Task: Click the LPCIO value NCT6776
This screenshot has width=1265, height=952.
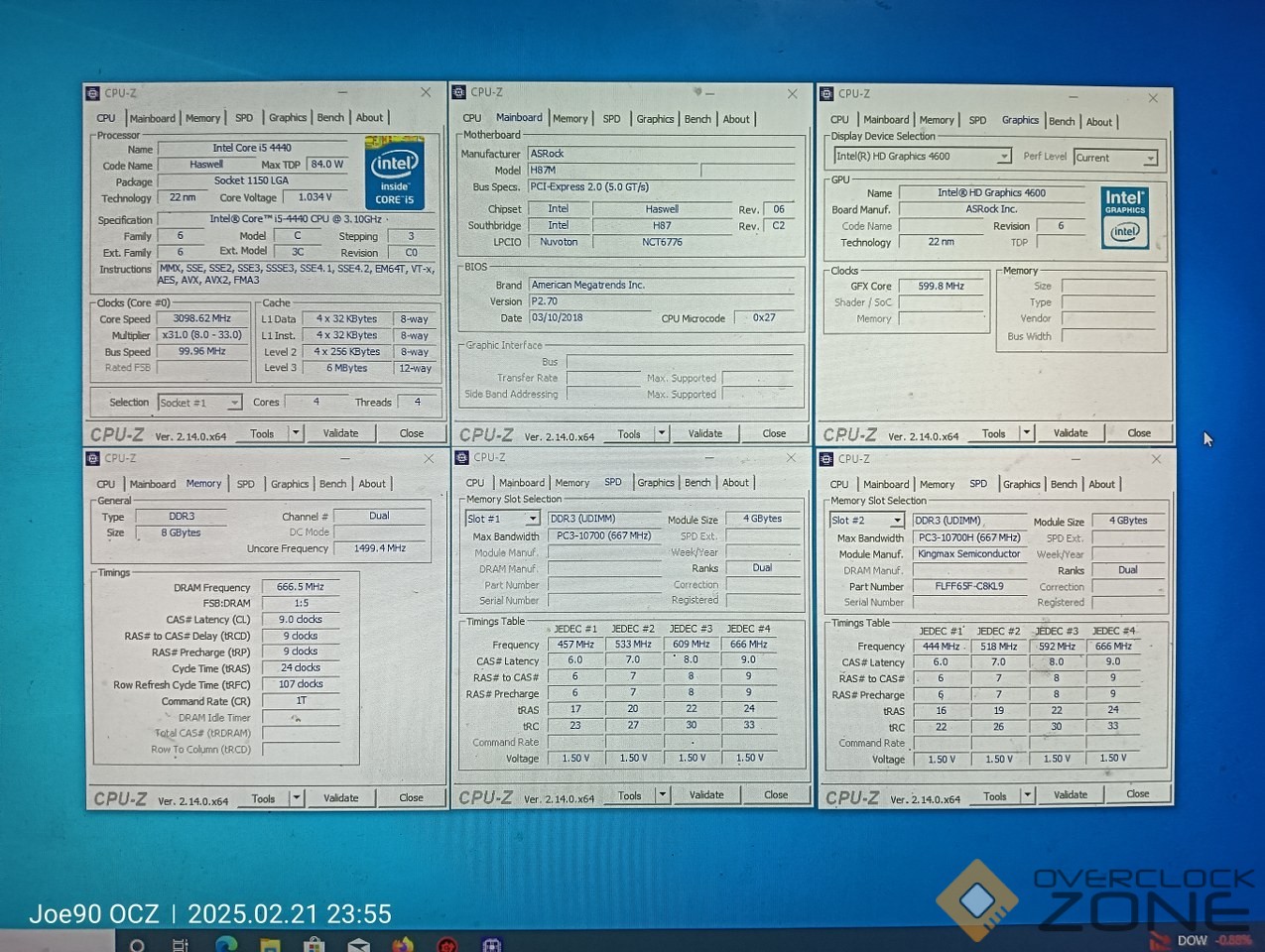Action: 662,242
